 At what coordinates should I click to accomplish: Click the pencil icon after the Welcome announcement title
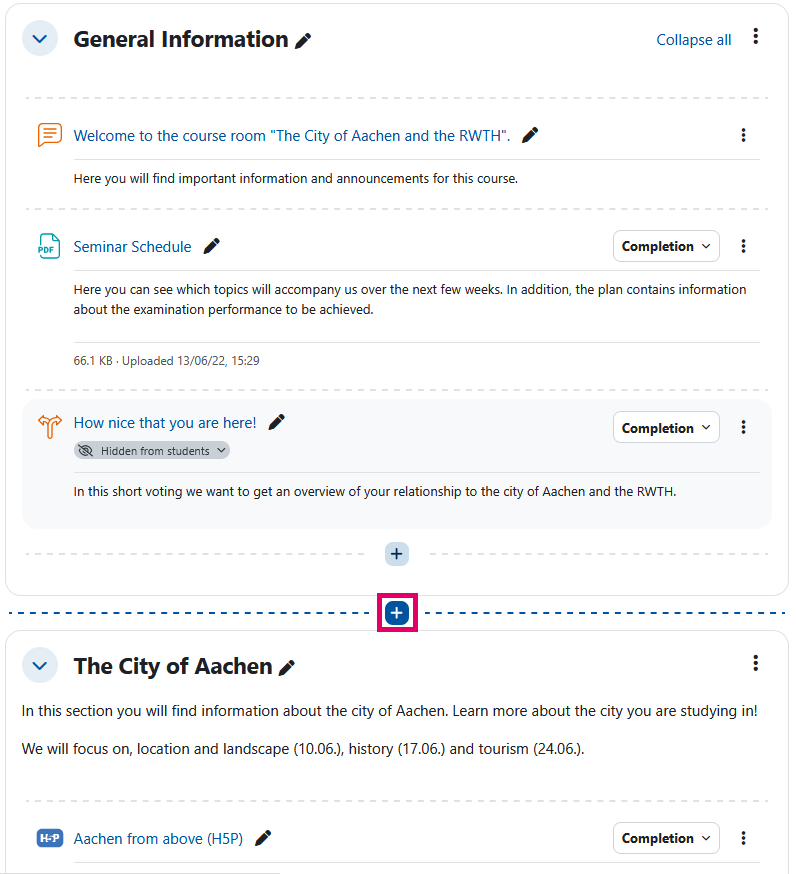[x=529, y=134]
